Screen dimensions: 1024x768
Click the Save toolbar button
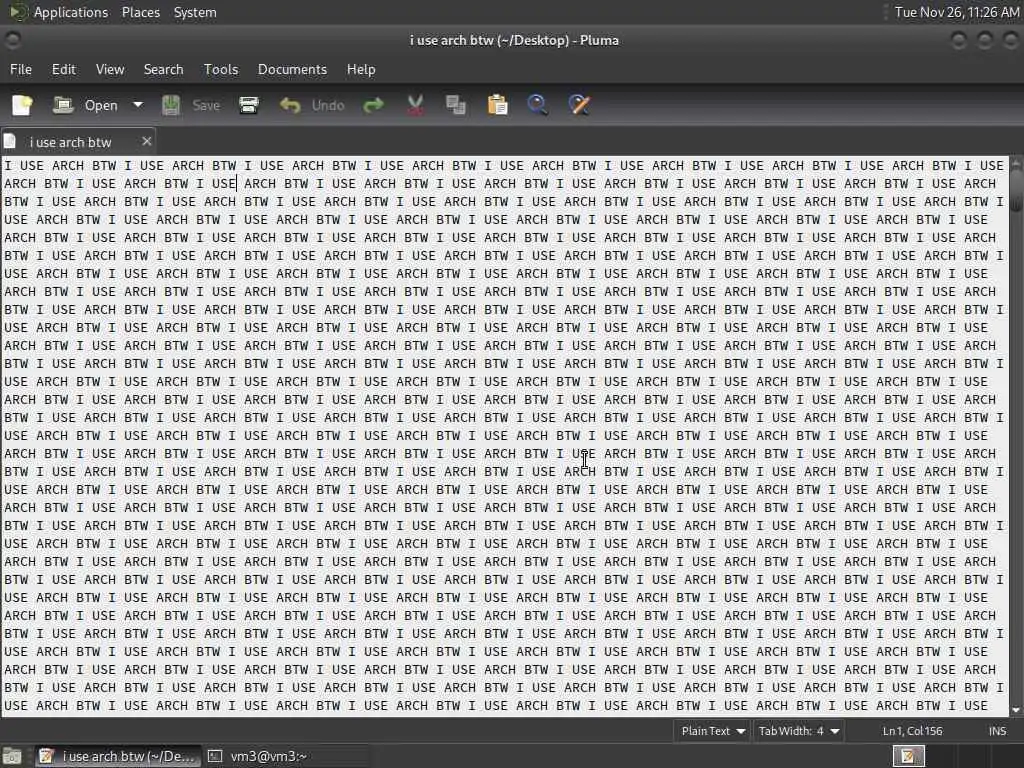pyautogui.click(x=191, y=105)
